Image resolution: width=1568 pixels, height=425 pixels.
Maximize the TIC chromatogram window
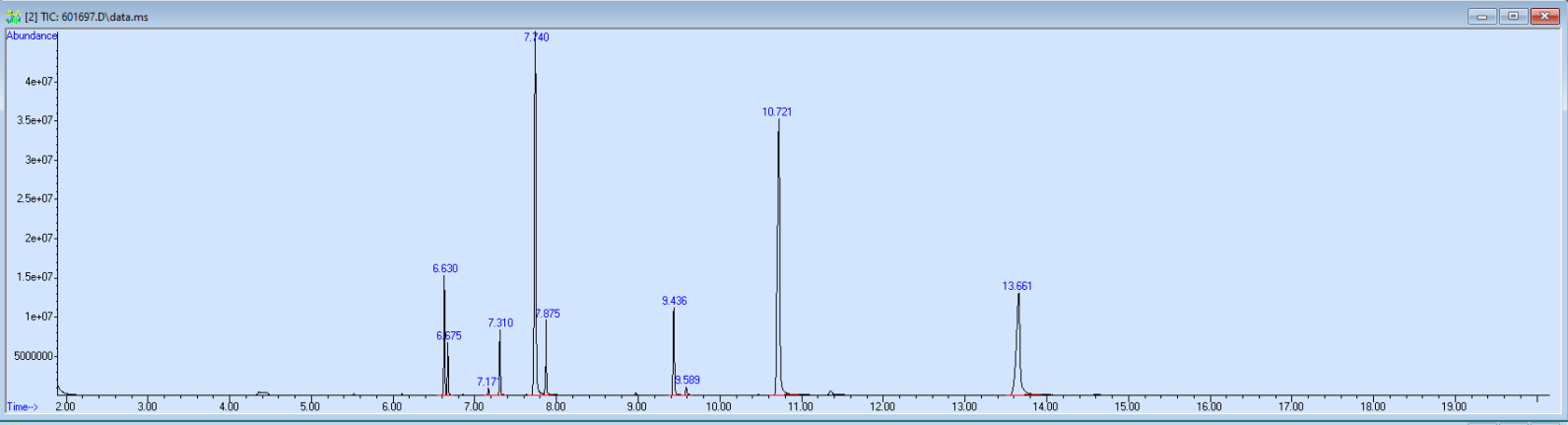[x=1514, y=16]
